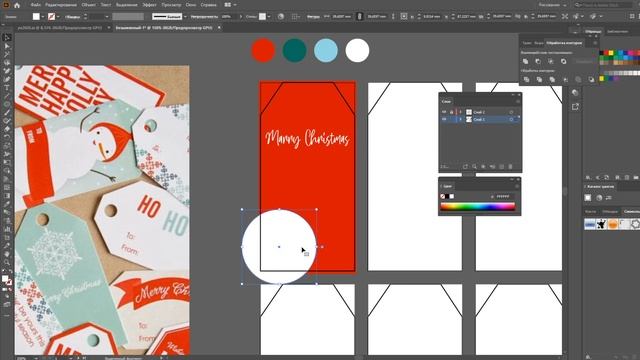Viewport: 640px width, 360px height.
Task: Click the reference point icon in control bar
Action: pos(404,16)
